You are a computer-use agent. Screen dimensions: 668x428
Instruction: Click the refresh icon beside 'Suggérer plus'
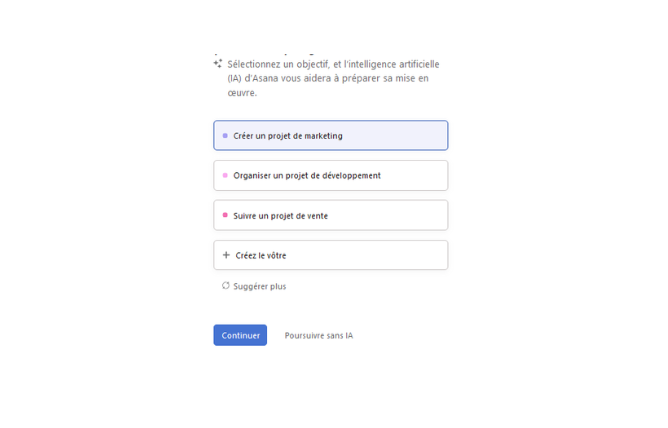point(226,286)
